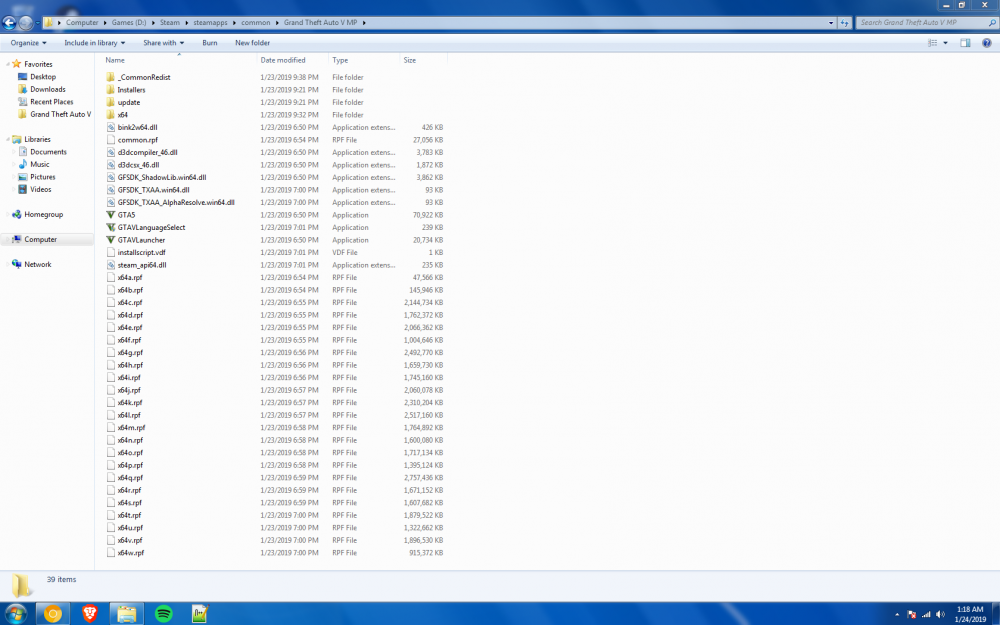Click the Forward navigation arrow button
This screenshot has height=625, width=1000.
pos(26,23)
